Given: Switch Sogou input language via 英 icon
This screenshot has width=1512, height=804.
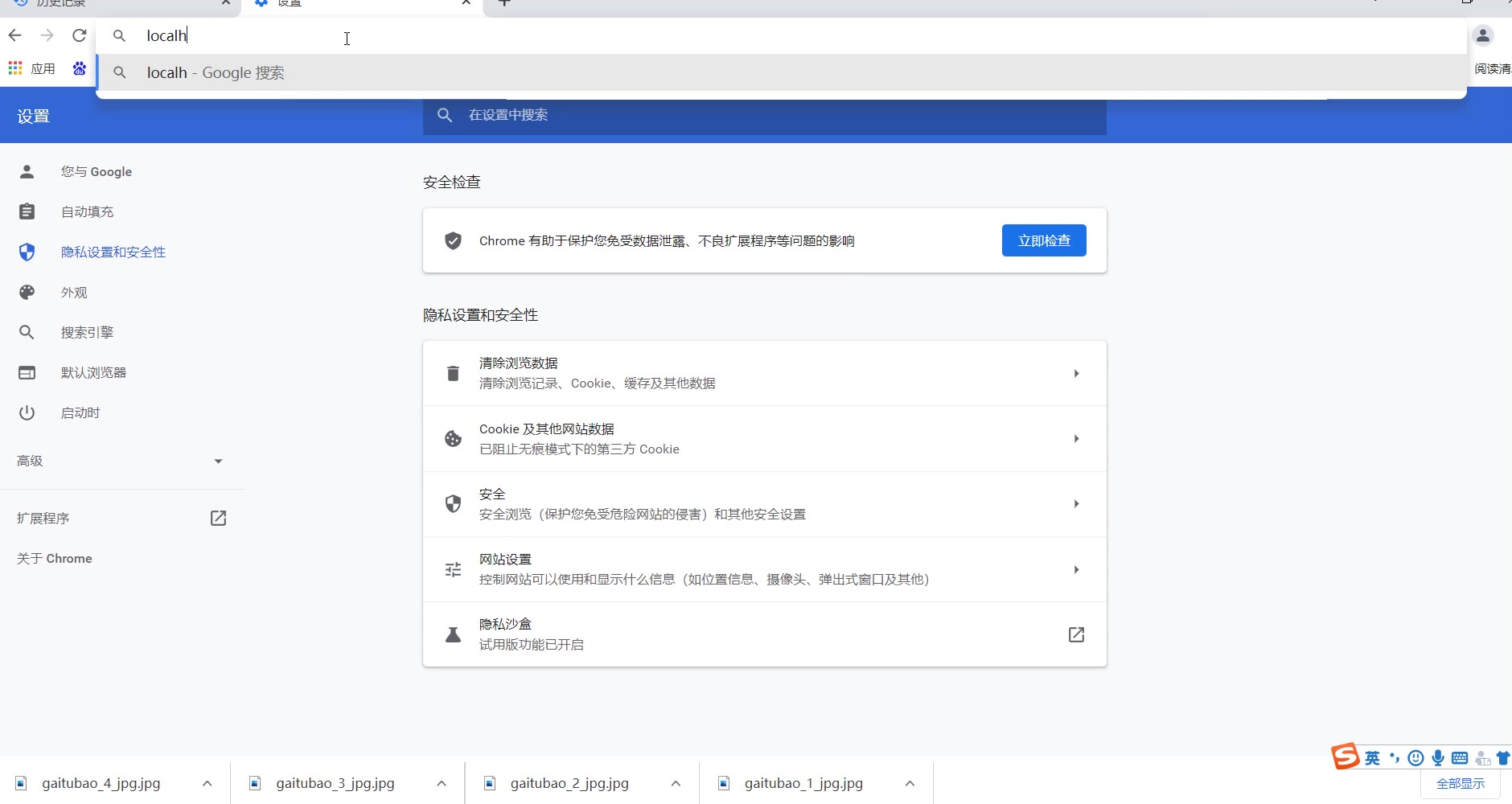Looking at the screenshot, I should pyautogui.click(x=1372, y=757).
